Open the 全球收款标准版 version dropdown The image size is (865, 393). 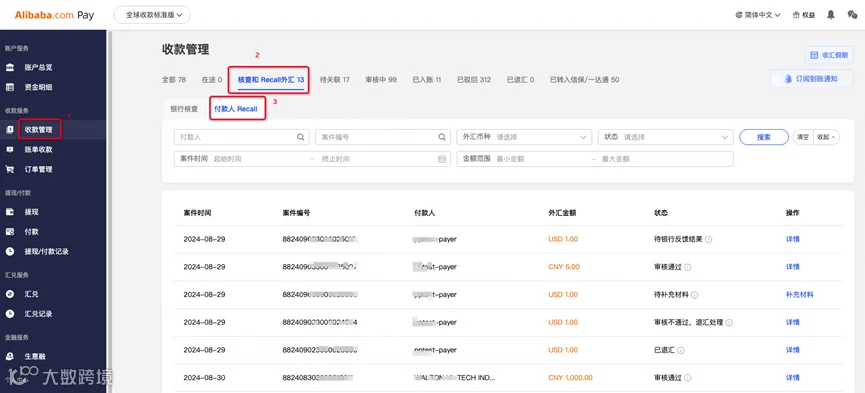pos(152,15)
